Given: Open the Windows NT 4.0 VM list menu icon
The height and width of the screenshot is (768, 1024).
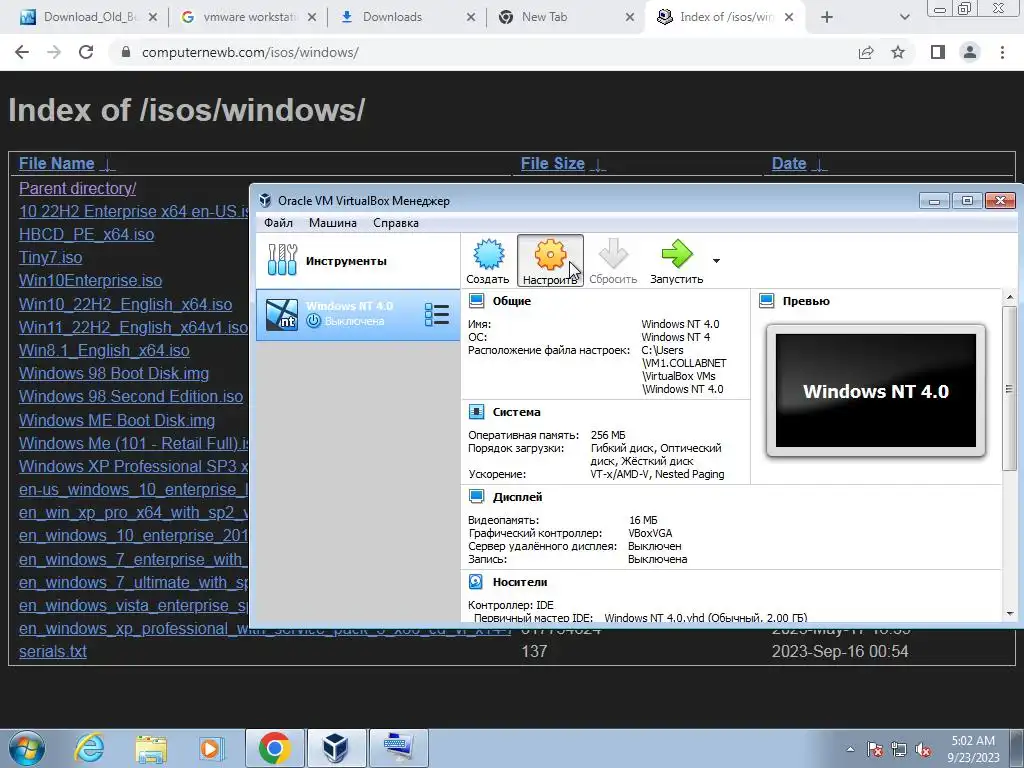Looking at the screenshot, I should click(x=437, y=314).
